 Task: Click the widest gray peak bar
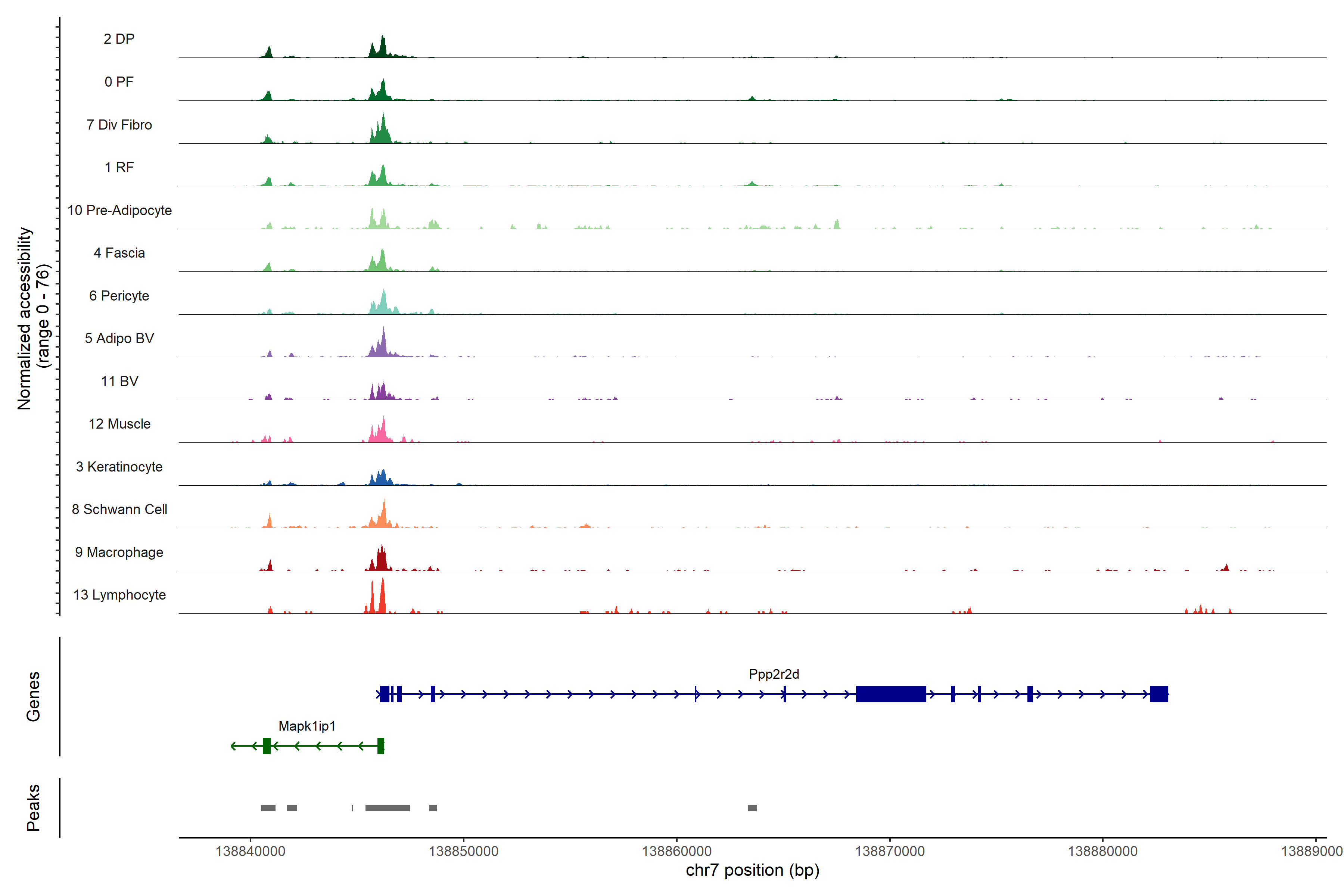[388, 808]
